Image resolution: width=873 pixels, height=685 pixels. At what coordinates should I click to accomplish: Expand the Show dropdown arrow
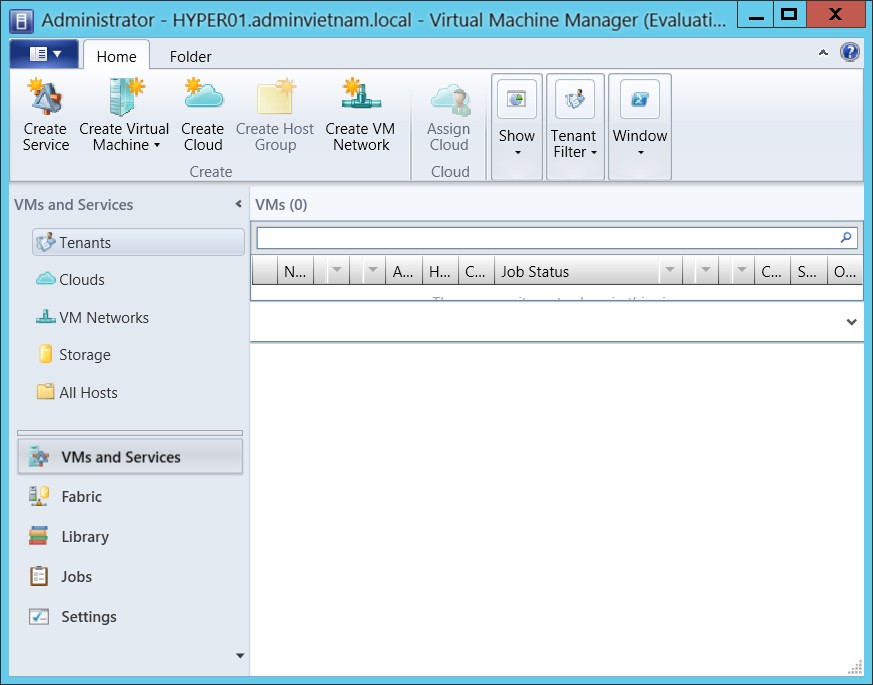[517, 153]
